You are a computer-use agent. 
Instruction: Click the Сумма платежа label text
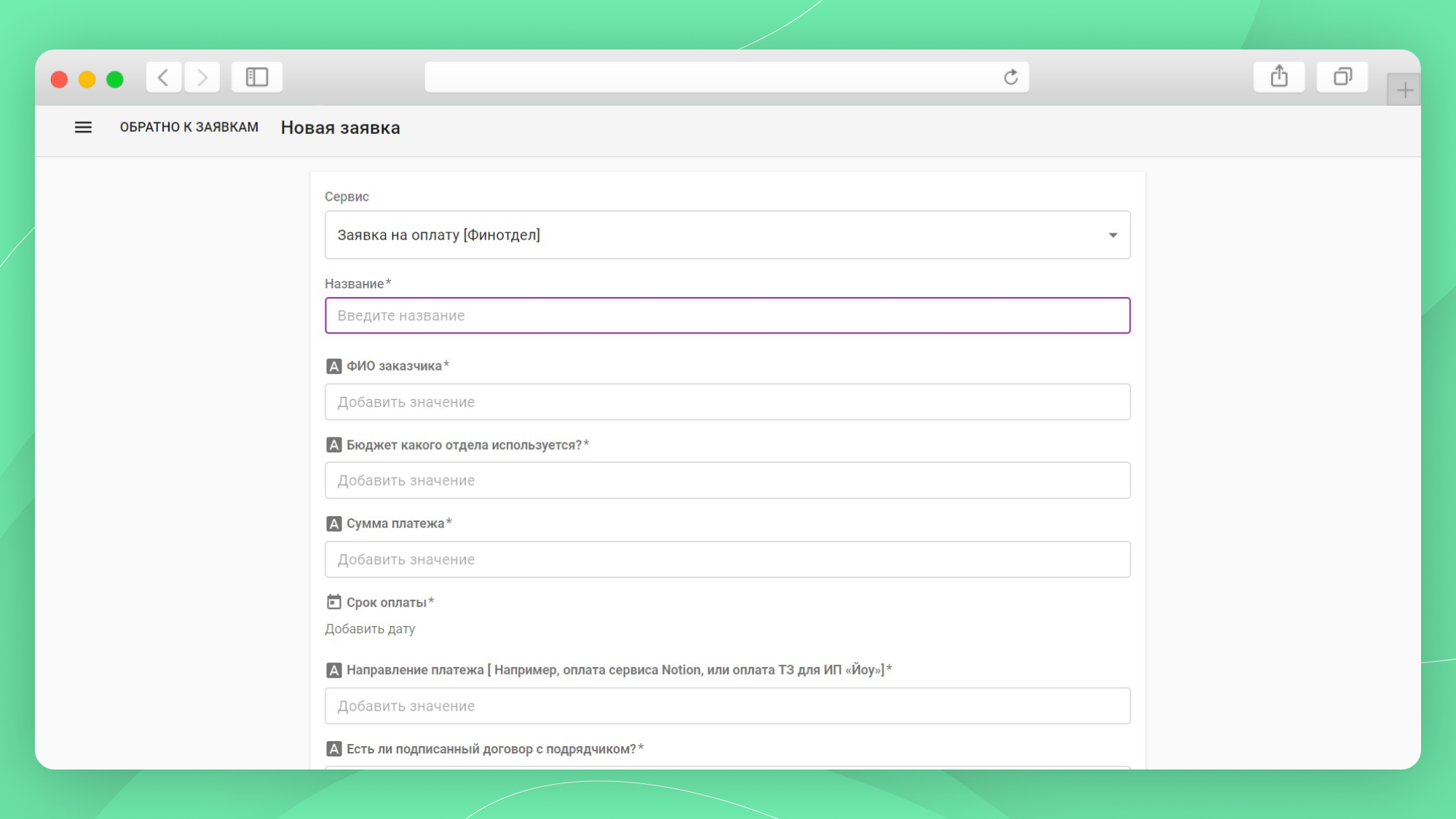[399, 523]
